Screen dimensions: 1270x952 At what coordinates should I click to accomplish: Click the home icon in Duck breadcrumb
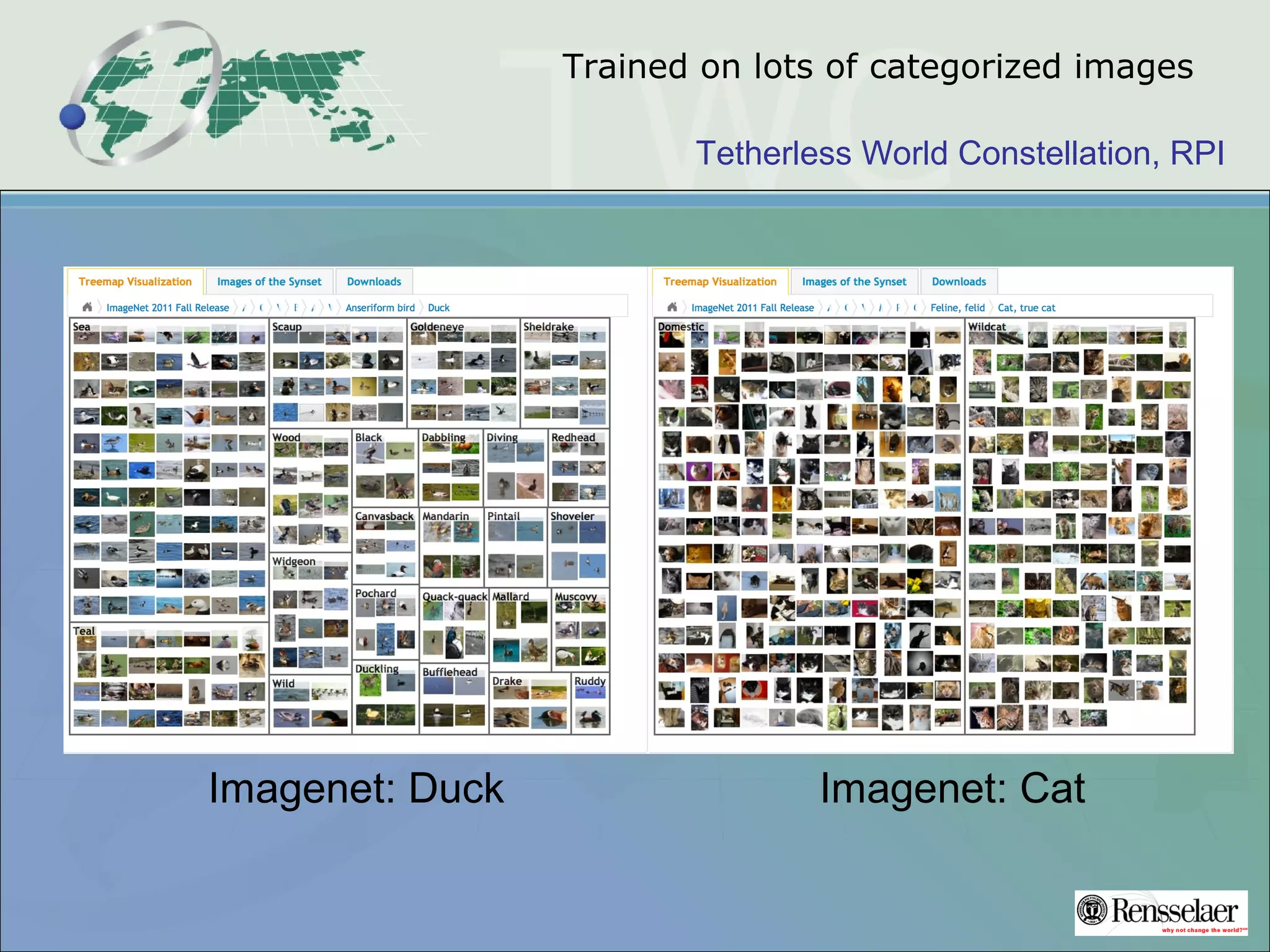(x=87, y=307)
